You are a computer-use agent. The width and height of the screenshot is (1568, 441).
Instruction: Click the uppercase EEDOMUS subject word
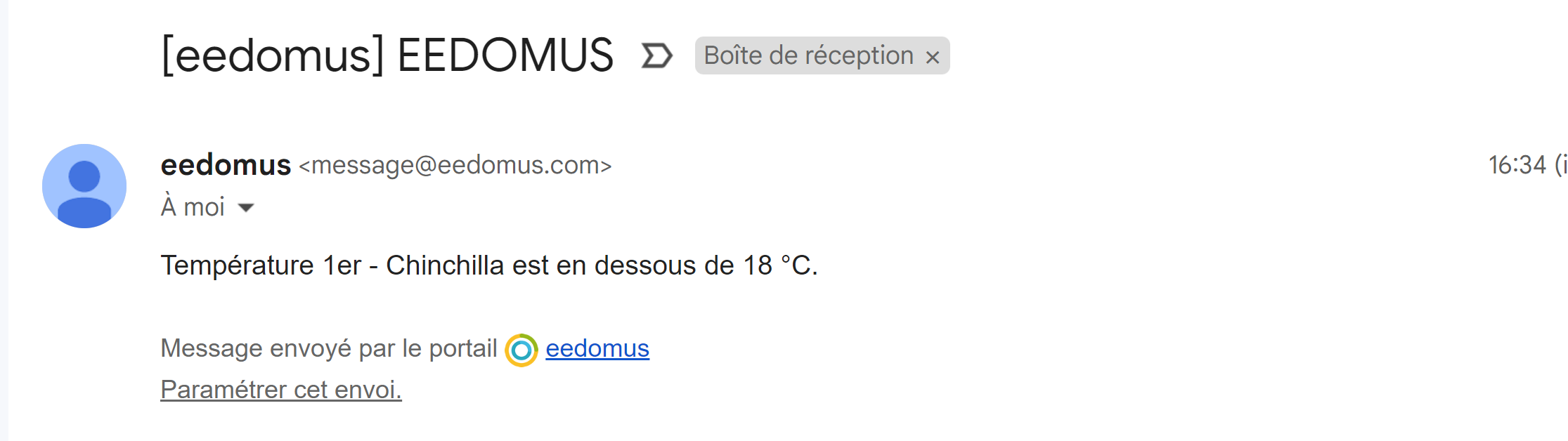click(505, 55)
